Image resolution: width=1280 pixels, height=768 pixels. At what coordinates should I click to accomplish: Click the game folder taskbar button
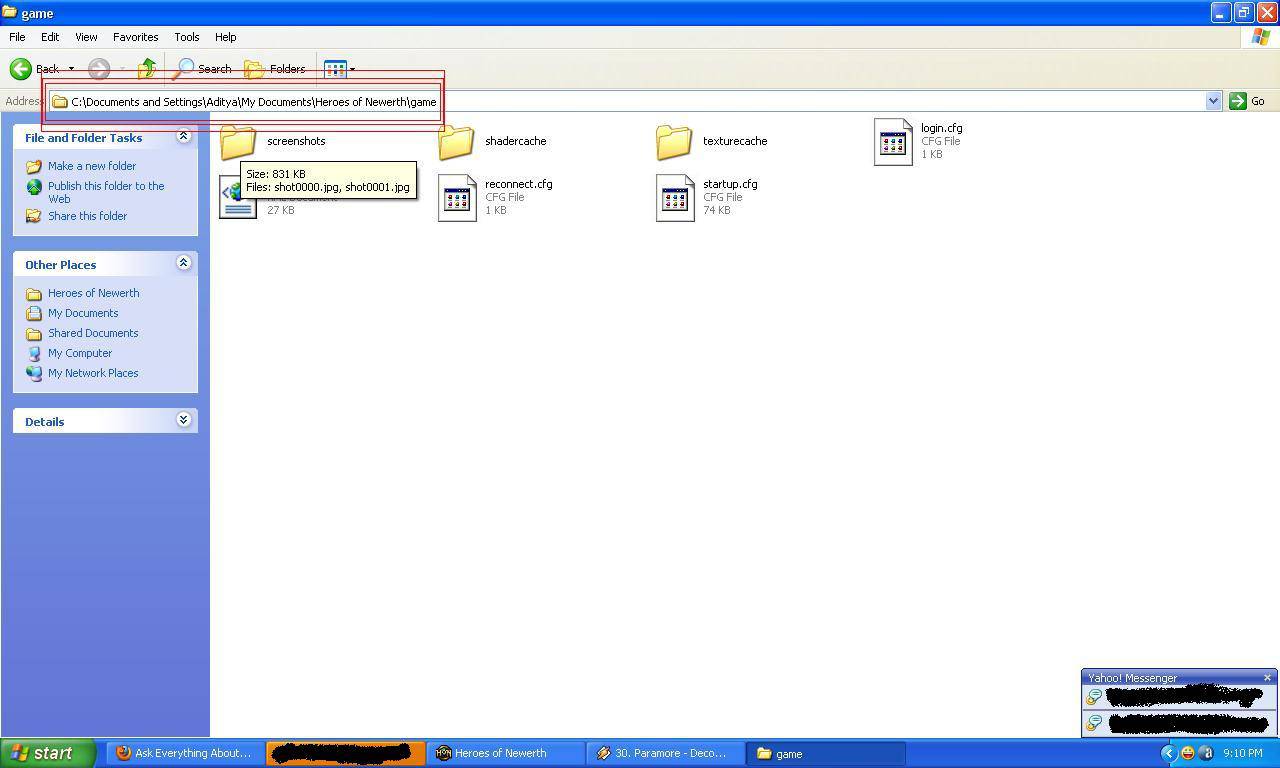825,753
